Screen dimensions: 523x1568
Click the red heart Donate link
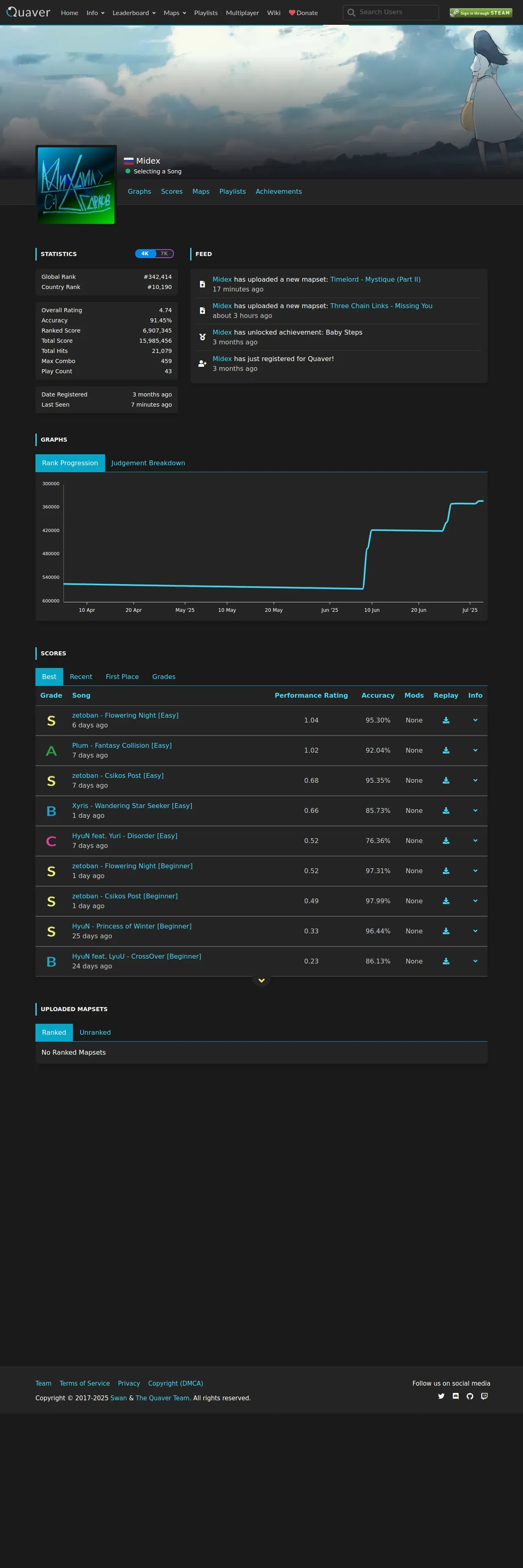[303, 13]
